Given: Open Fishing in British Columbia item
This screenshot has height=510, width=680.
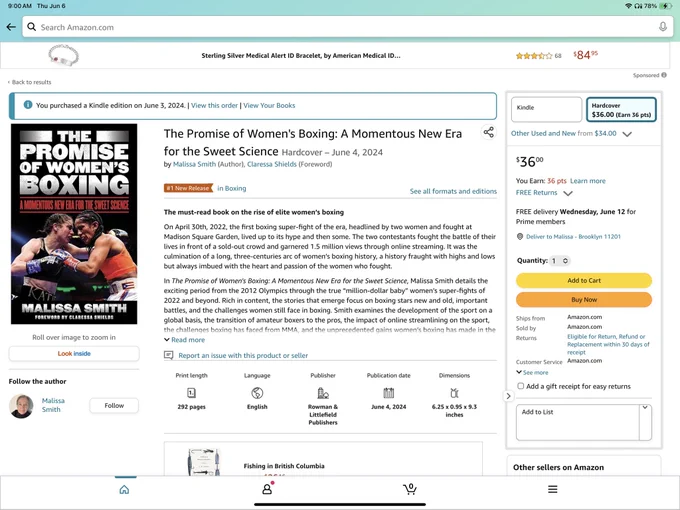Looking at the screenshot, I should click(284, 466).
